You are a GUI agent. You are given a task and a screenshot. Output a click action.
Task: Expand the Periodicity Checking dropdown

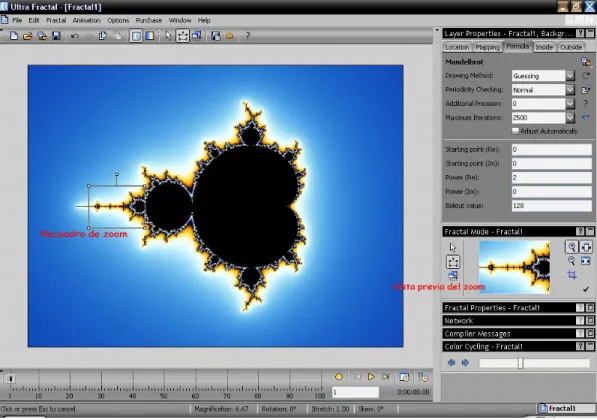(x=570, y=90)
